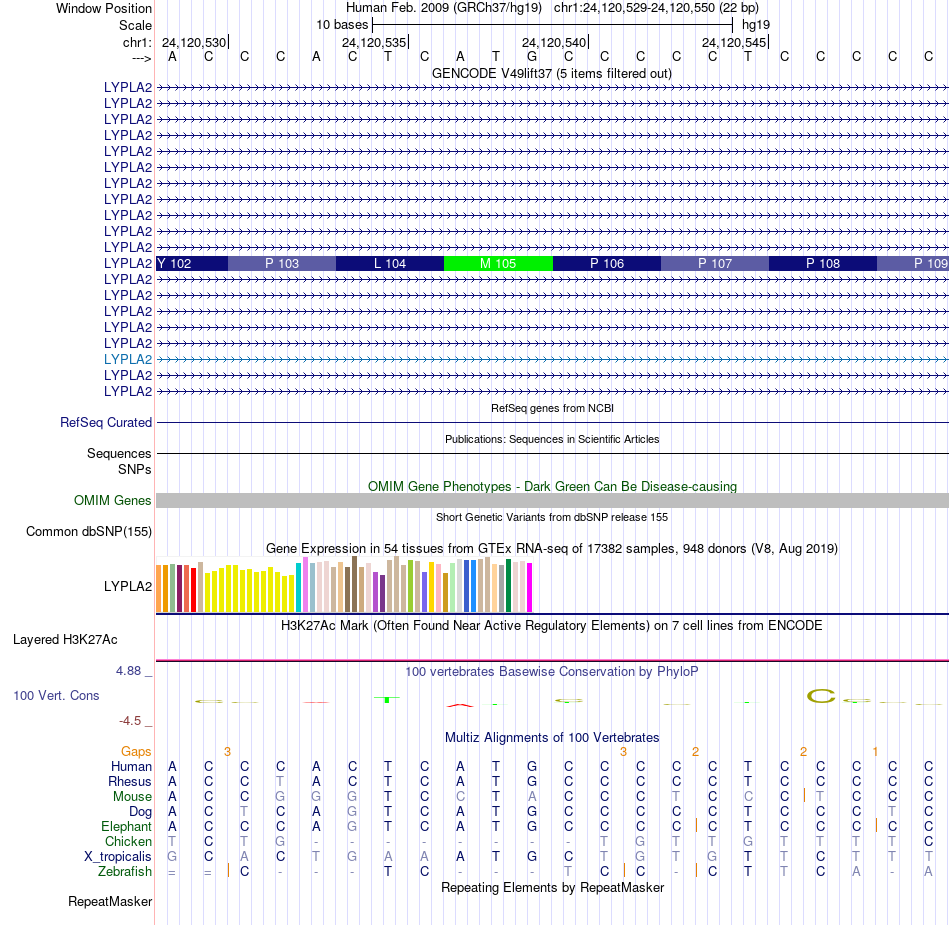This screenshot has width=950, height=925.
Task: Click the red A PhyloP conservation logo
Action: (460, 705)
